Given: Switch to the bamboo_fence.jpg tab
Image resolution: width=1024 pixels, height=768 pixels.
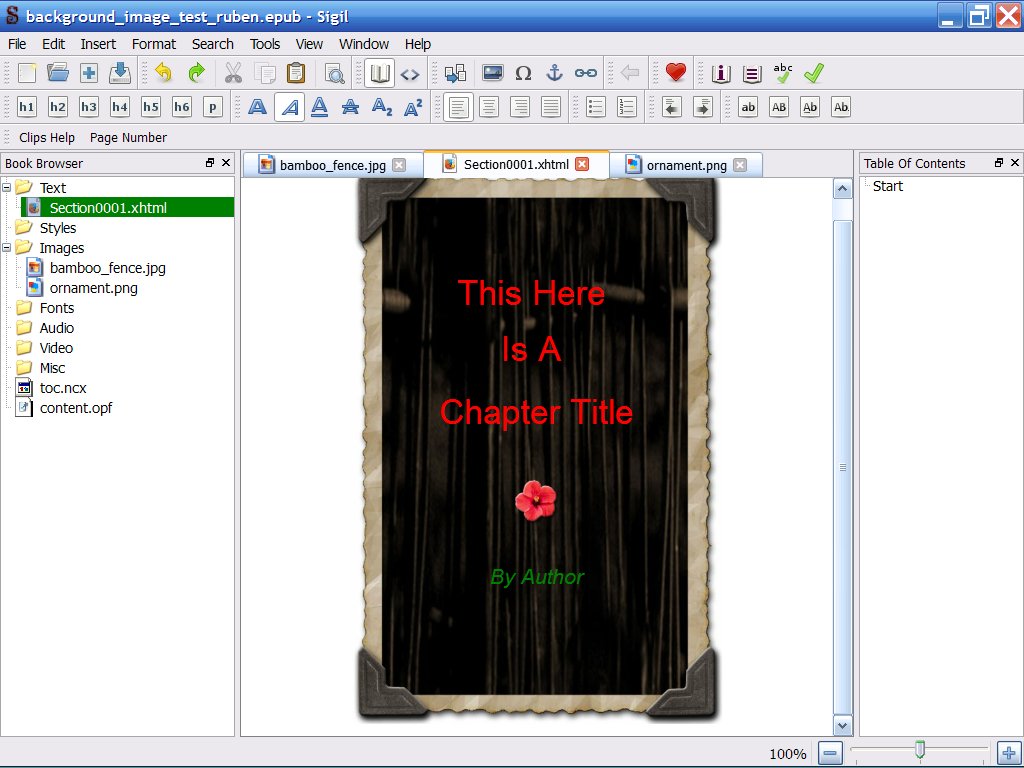Looking at the screenshot, I should point(332,165).
